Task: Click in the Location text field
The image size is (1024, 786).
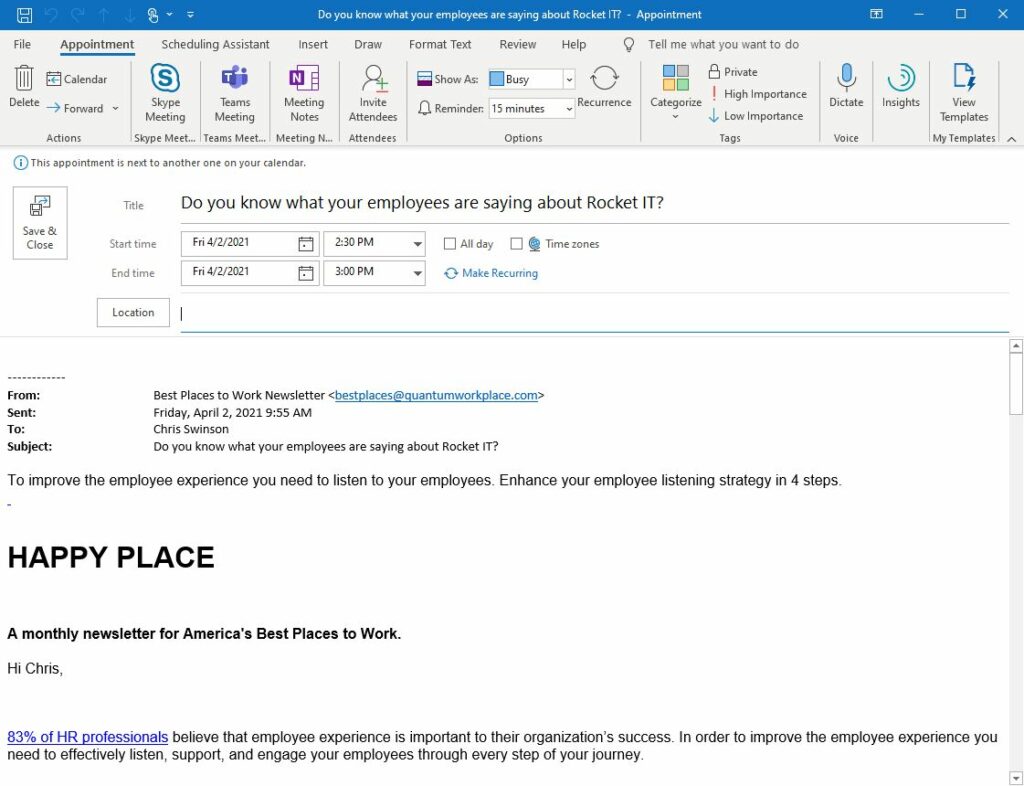Action: tap(594, 314)
